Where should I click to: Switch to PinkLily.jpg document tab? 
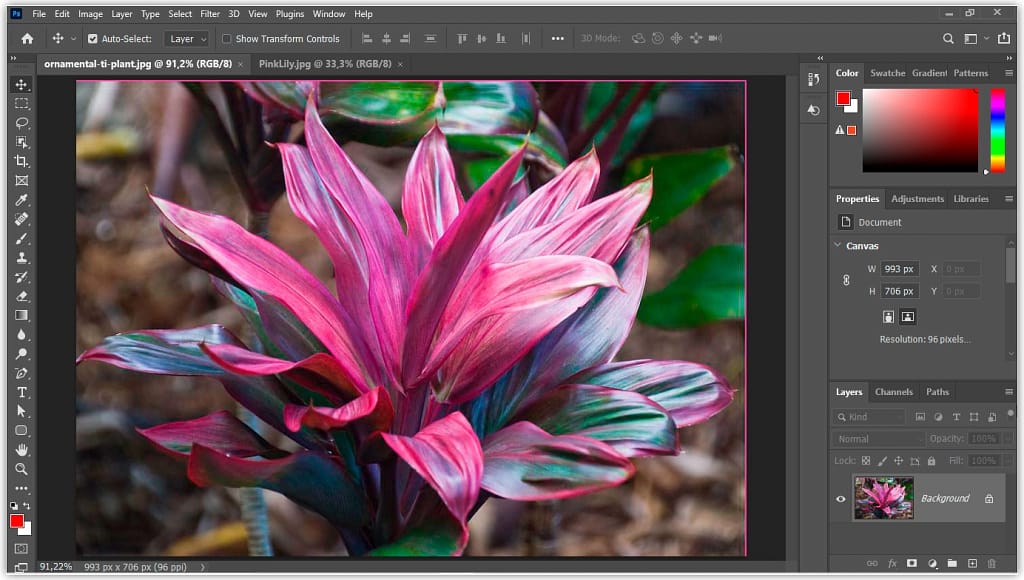point(325,64)
